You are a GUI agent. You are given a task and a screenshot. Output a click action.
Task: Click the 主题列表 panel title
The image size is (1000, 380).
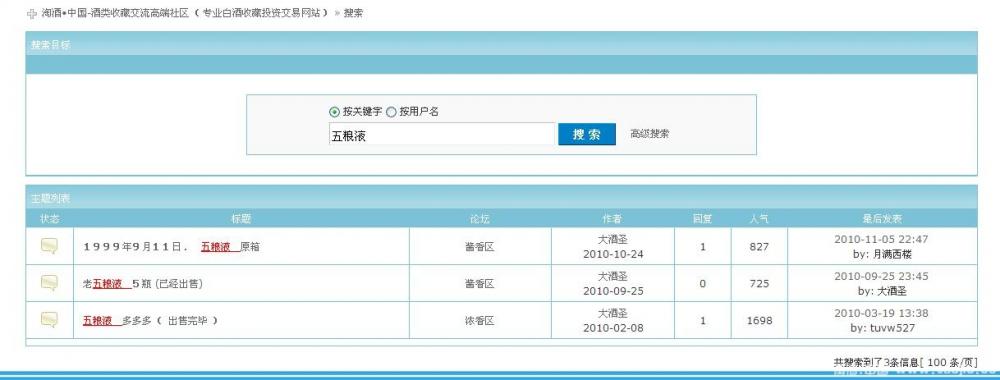pos(50,198)
